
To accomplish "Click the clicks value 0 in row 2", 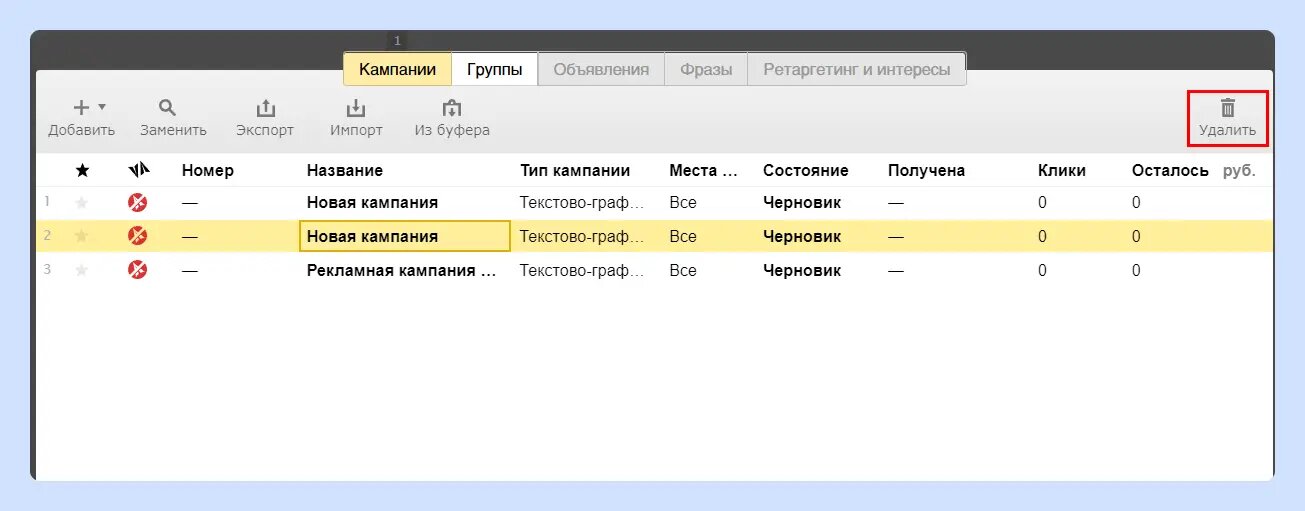I will (x=1042, y=237).
